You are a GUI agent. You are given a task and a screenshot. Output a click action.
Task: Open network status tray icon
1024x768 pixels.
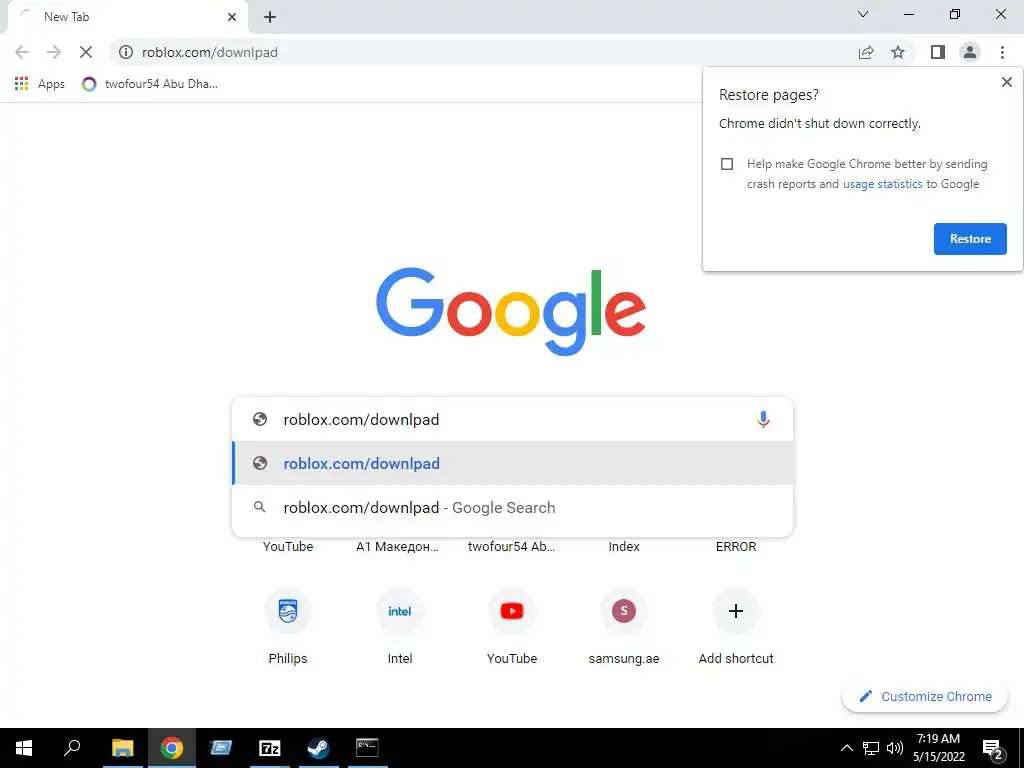click(x=871, y=748)
